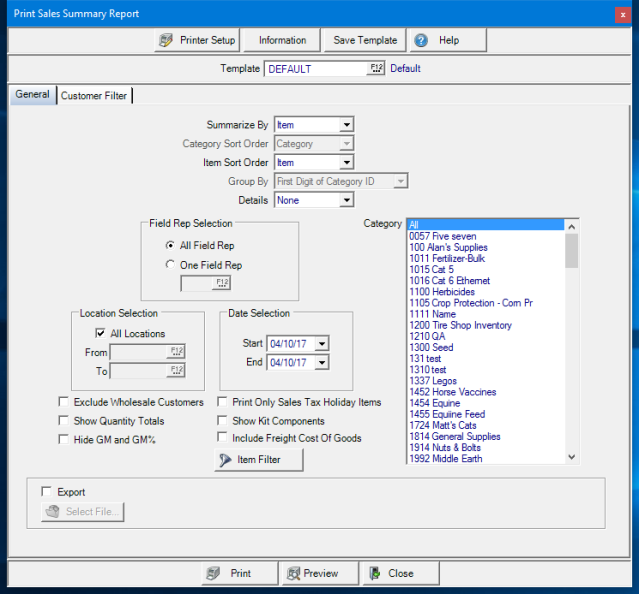Click the Printer Setup icon button

167,40
